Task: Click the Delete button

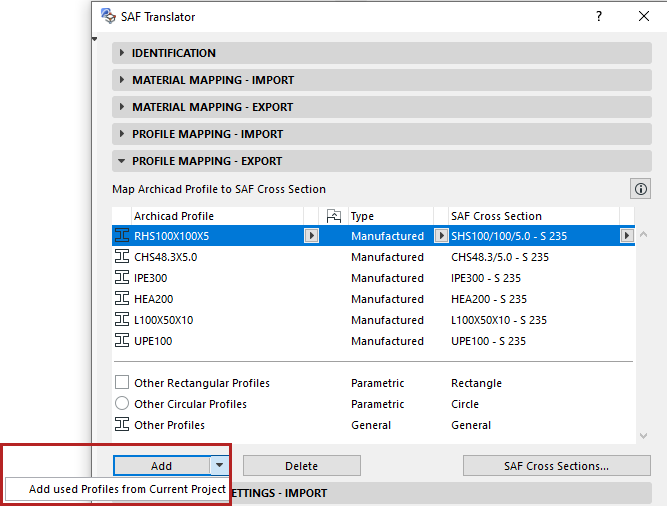Action: pos(302,466)
